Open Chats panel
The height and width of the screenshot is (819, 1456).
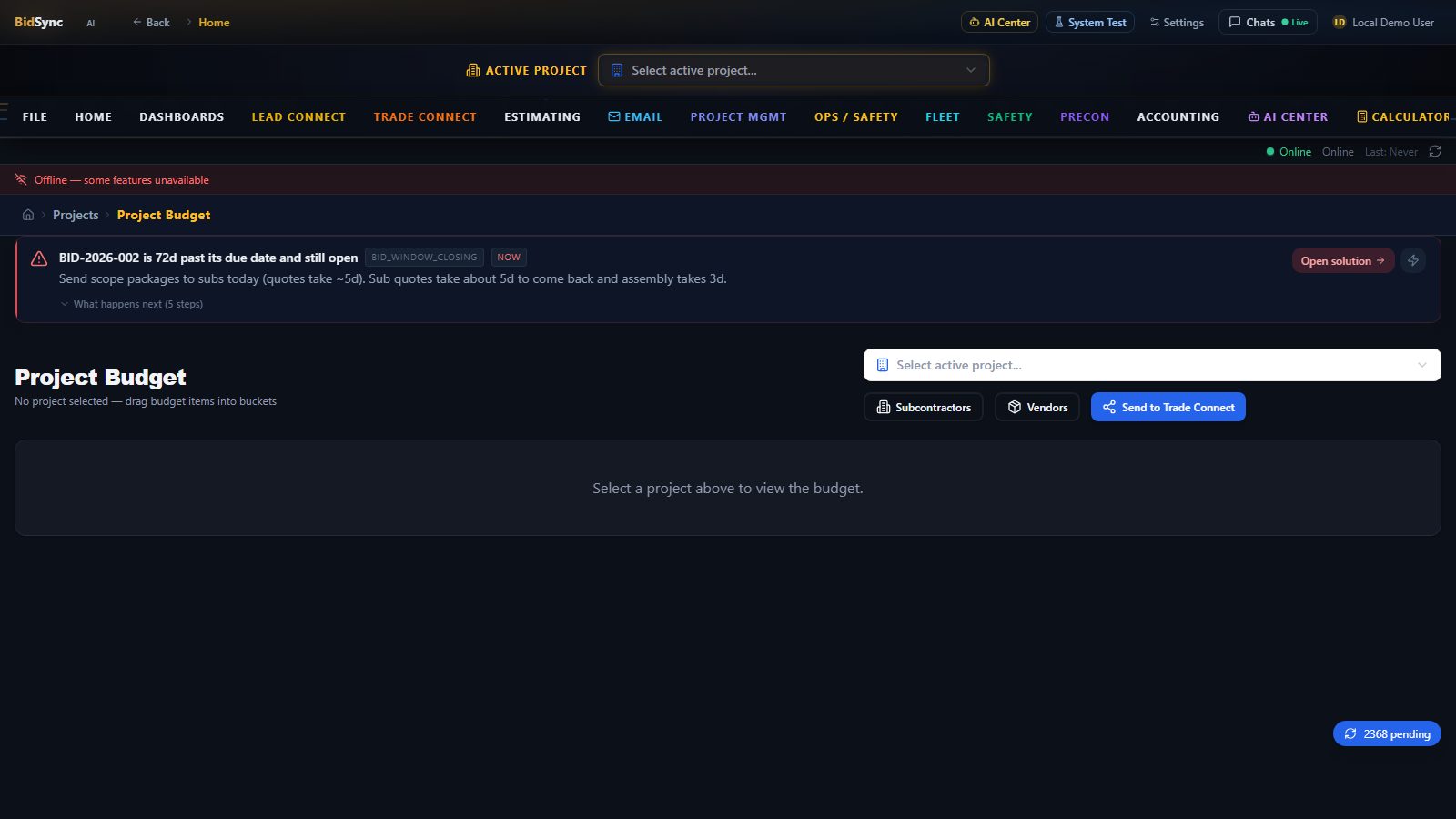(x=1268, y=22)
